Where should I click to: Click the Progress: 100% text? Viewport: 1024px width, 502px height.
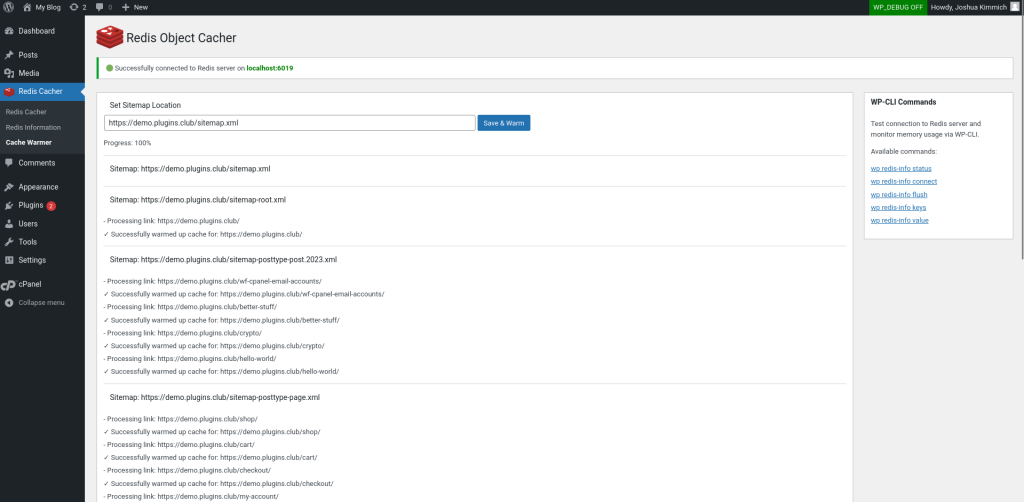[x=127, y=142]
